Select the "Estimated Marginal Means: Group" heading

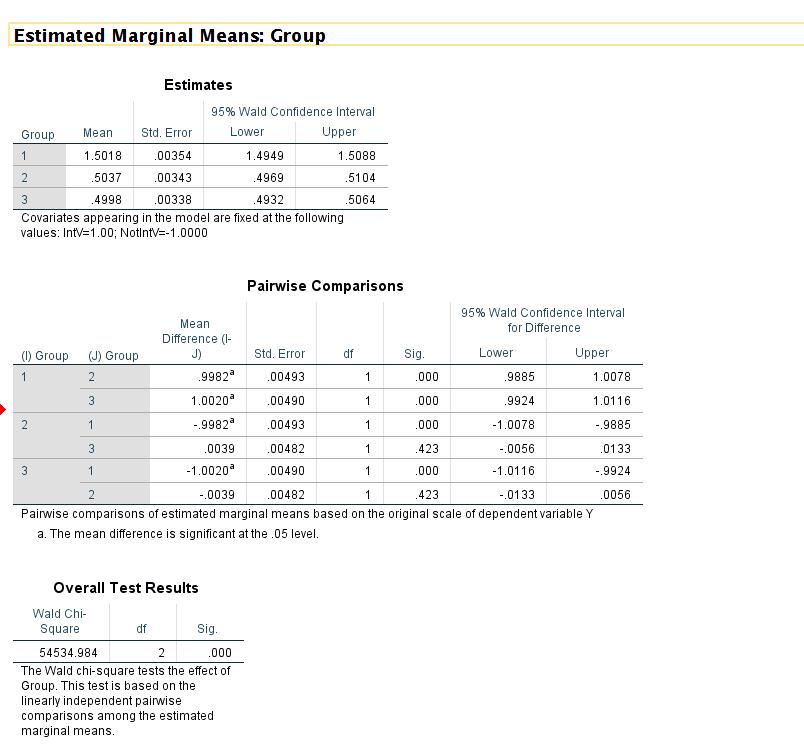170,36
